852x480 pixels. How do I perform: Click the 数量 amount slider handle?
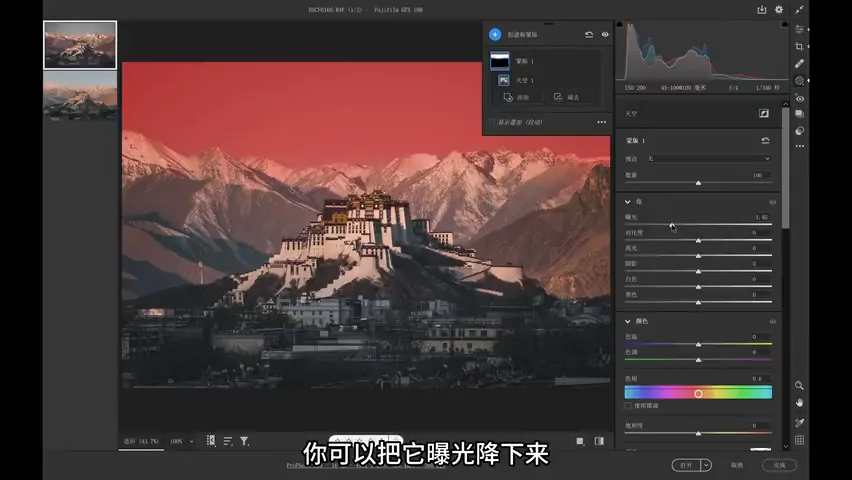tap(698, 183)
